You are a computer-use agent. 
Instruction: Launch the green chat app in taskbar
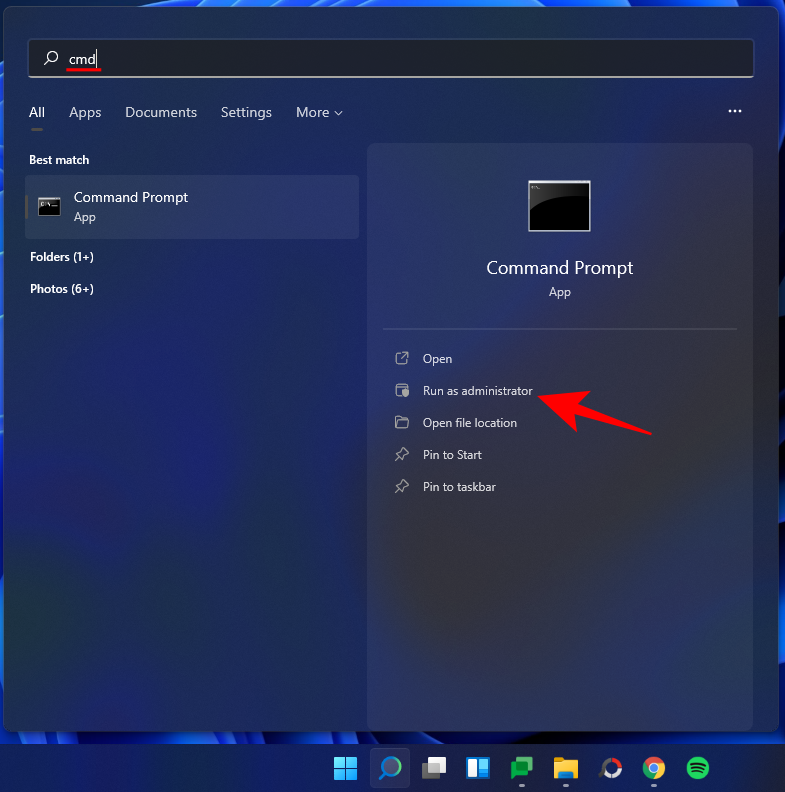coord(522,768)
